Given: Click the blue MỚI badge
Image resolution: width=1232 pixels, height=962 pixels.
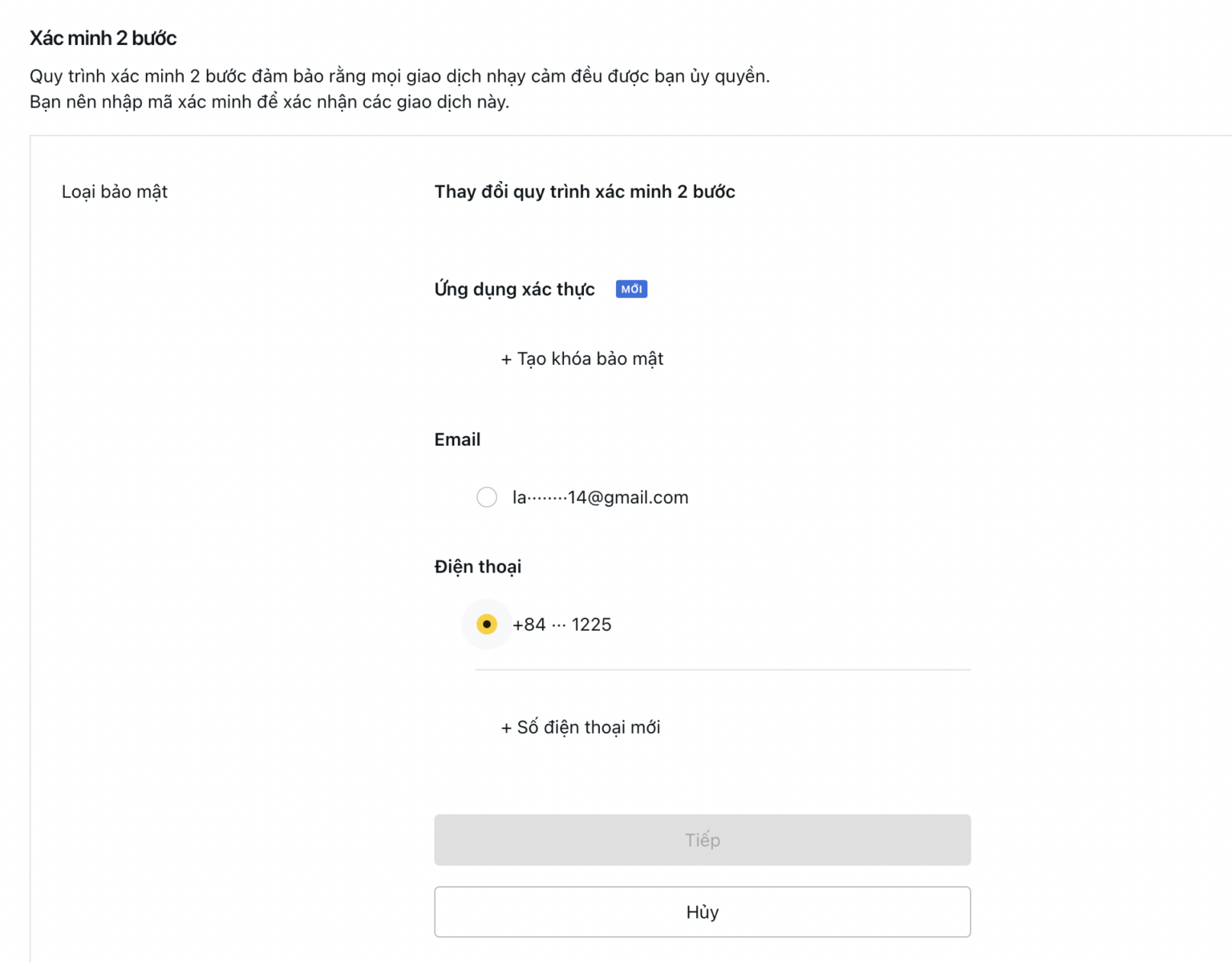Looking at the screenshot, I should pos(631,289).
